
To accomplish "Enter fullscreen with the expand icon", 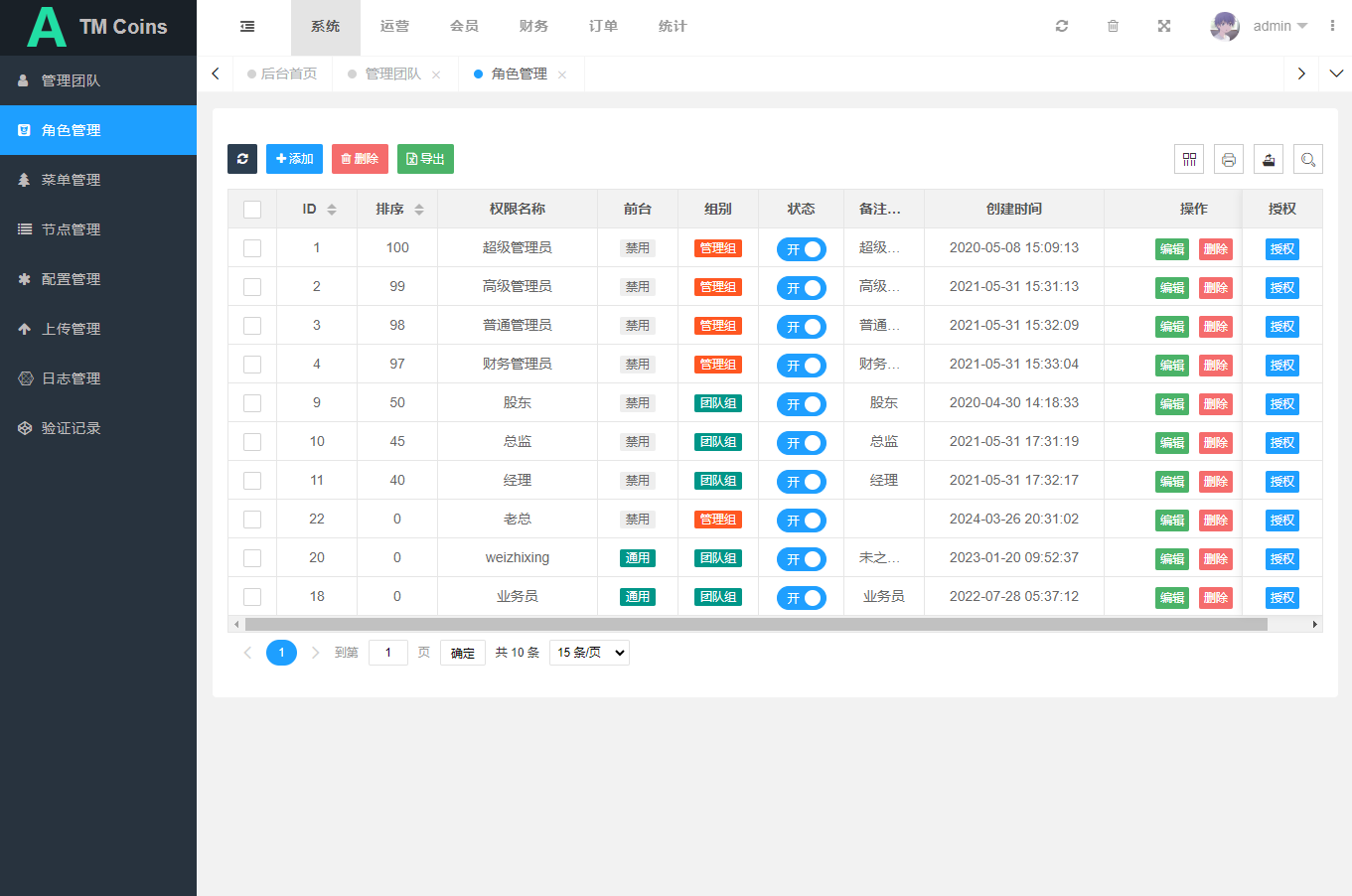I will coord(1164,27).
